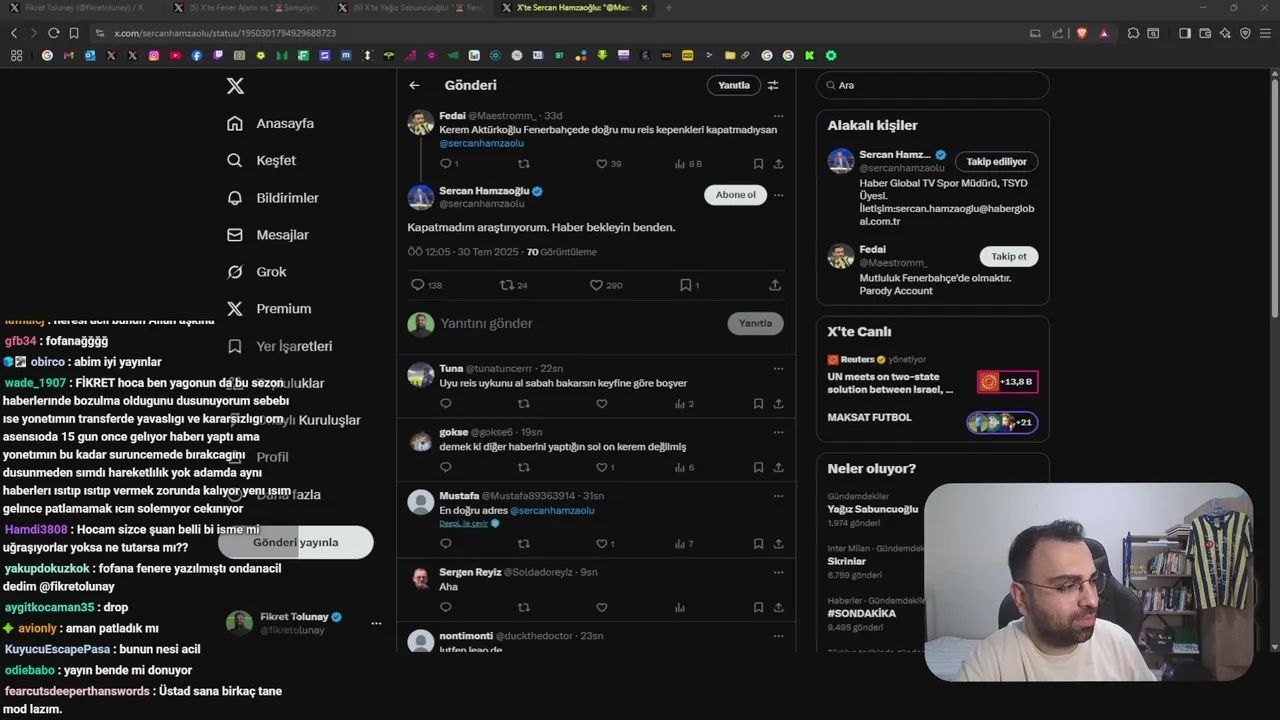Open more options on Tuna's reply

[778, 368]
